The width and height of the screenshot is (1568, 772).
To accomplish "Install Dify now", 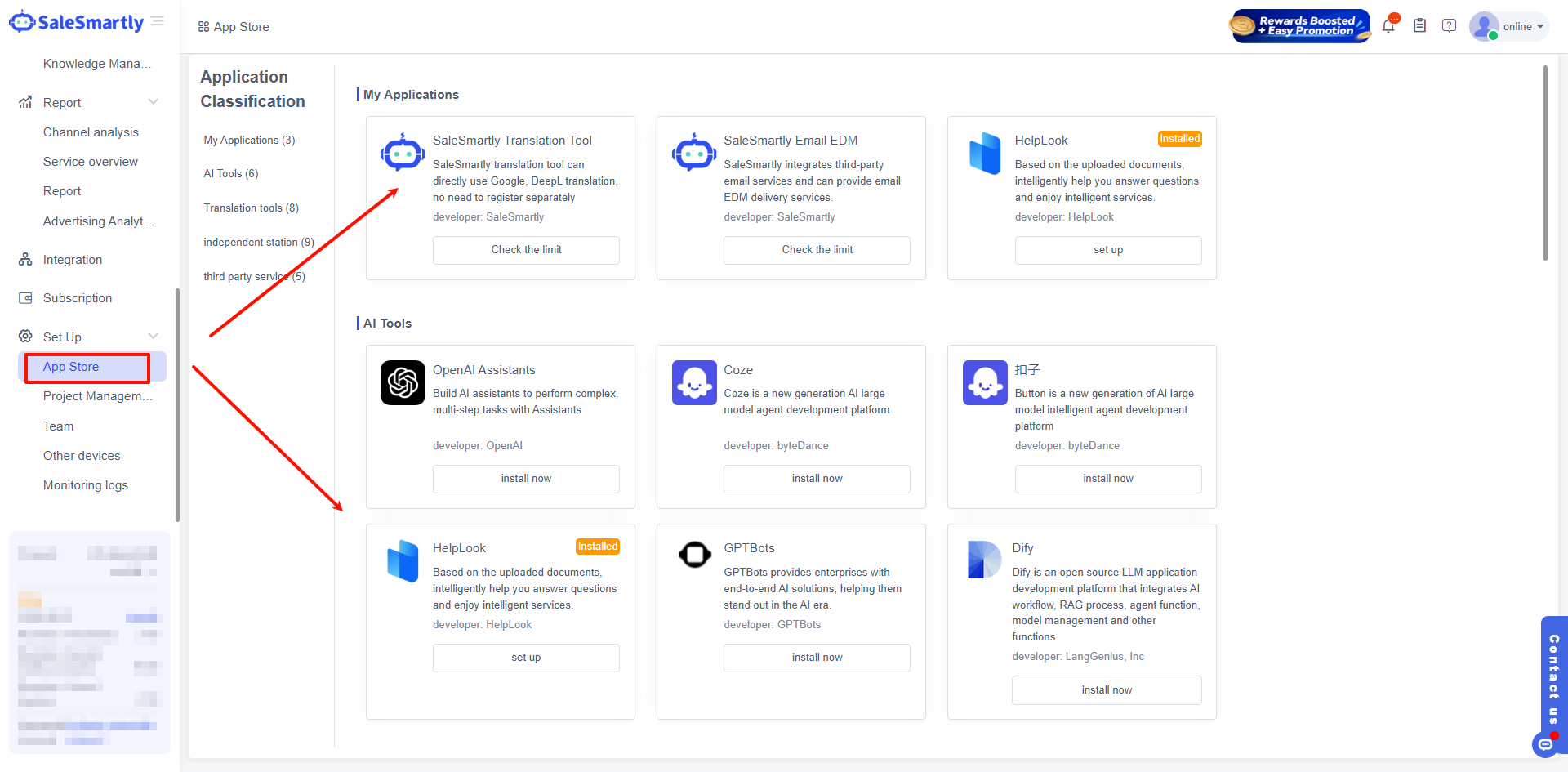I will click(1107, 690).
